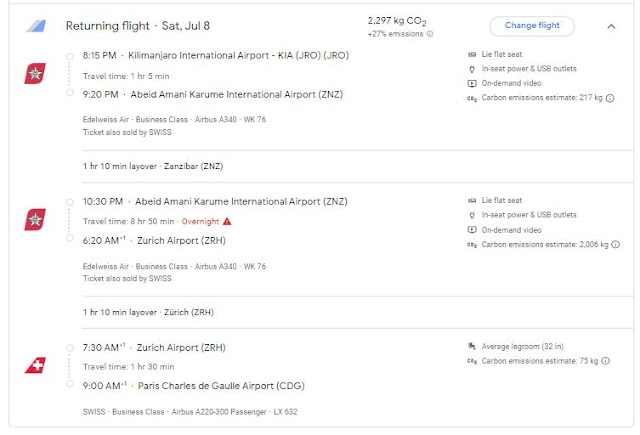Screen dimensions: 640x435
Task: Click the USB outlets icon on first leg
Action: pyautogui.click(x=471, y=69)
